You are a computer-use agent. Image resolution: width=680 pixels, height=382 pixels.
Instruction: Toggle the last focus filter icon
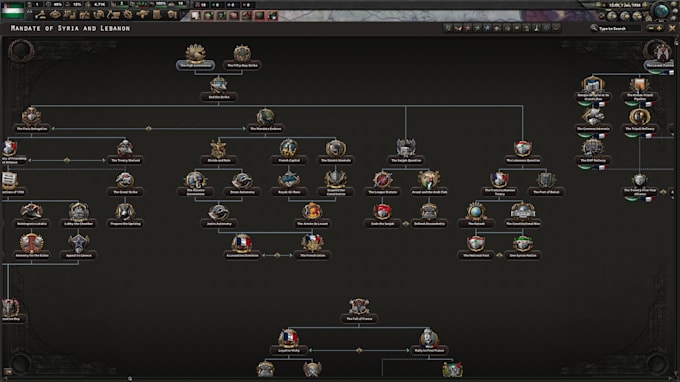[x=556, y=28]
